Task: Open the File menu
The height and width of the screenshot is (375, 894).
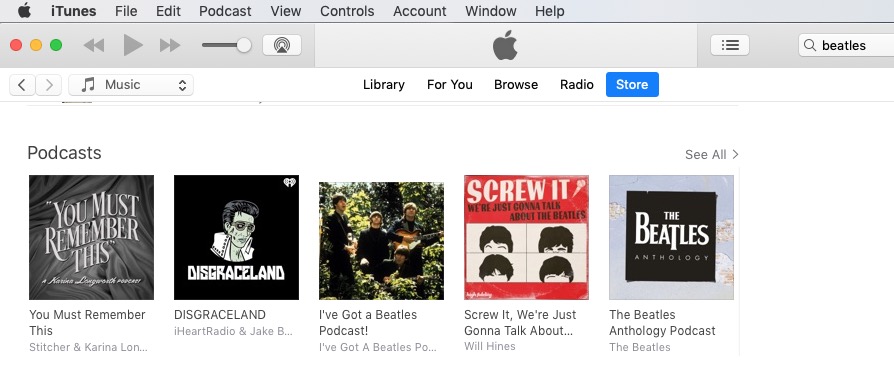Action: click(x=126, y=11)
